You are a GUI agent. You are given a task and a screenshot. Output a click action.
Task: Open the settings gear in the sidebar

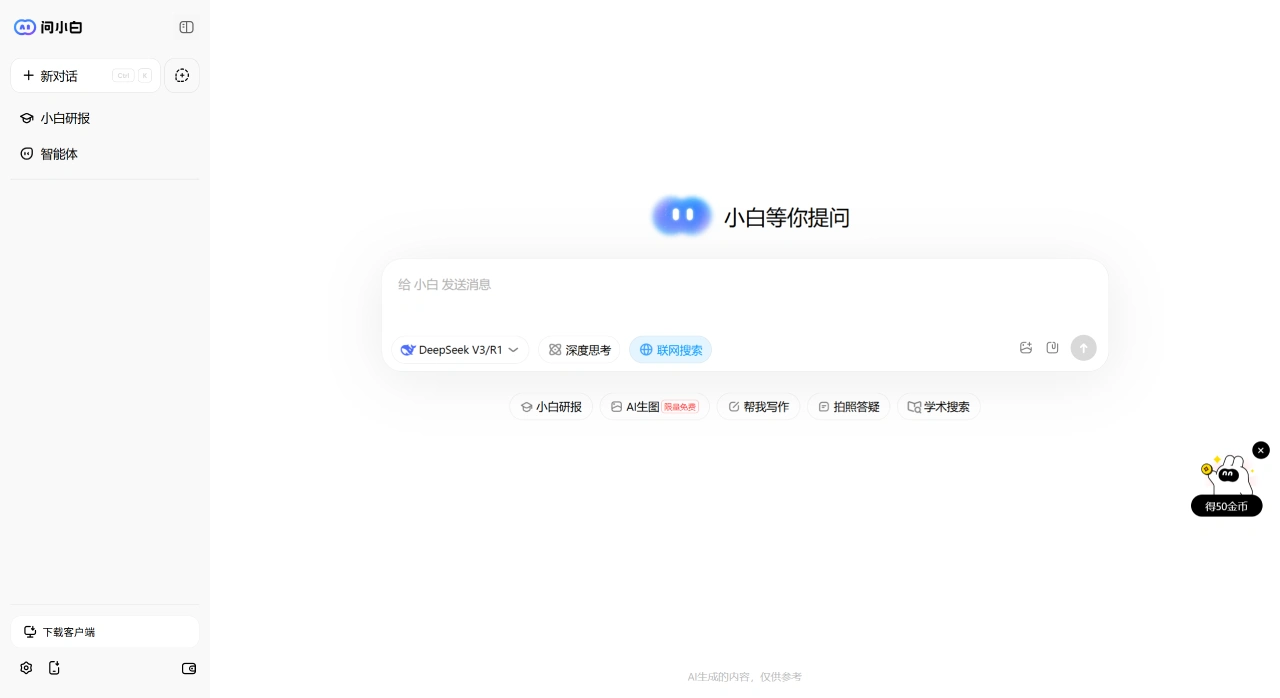(26, 668)
